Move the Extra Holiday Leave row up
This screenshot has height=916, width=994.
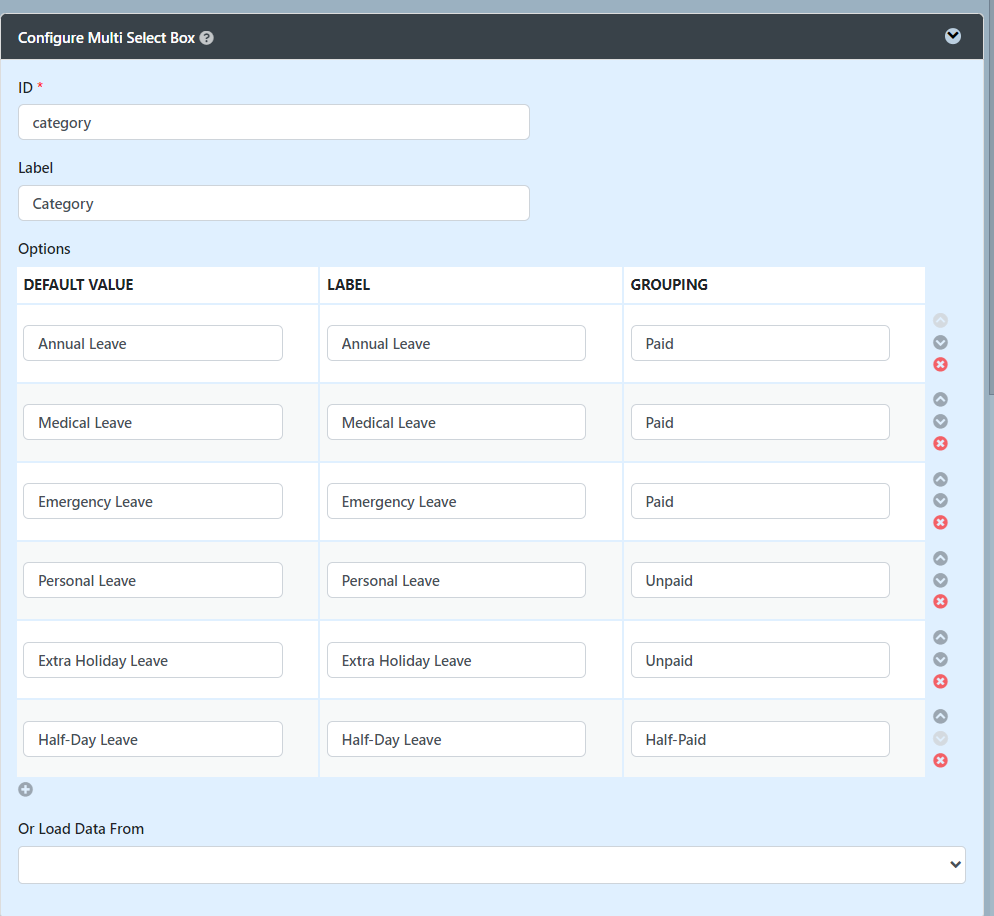click(940, 638)
